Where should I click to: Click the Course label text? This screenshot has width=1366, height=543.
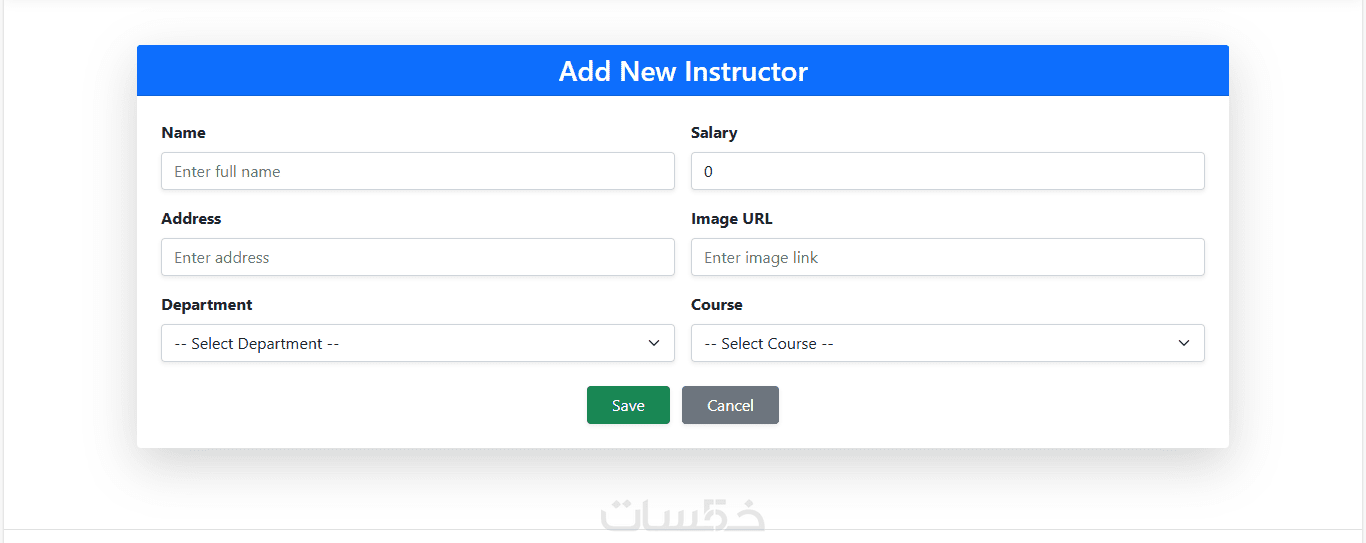click(x=717, y=305)
